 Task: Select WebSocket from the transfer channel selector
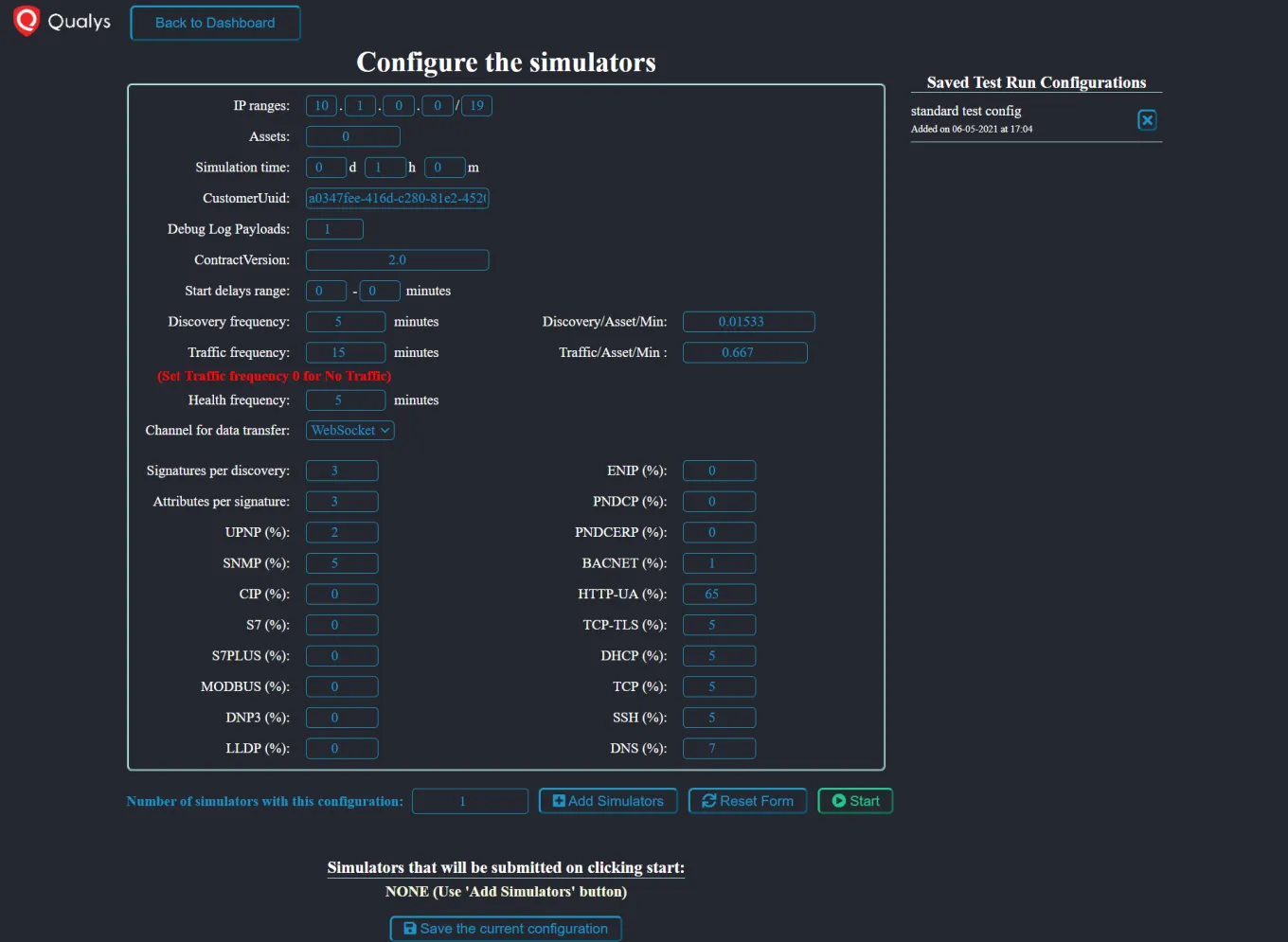click(x=349, y=430)
